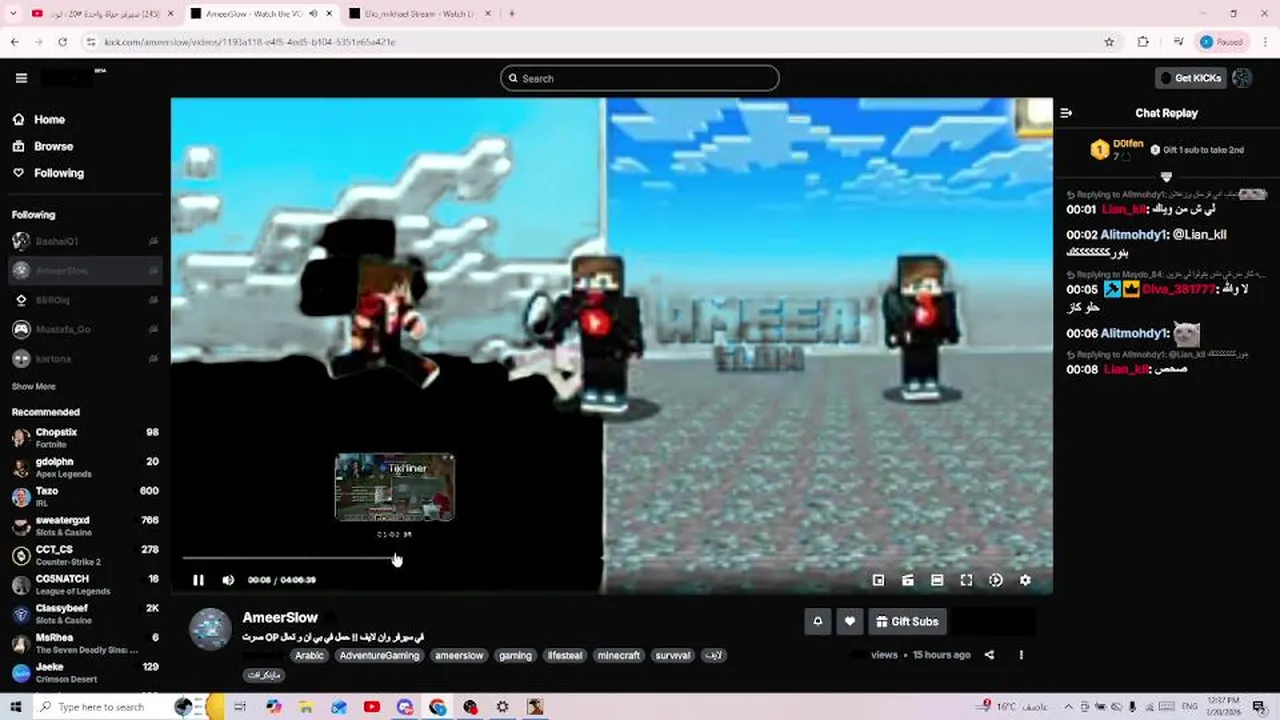Viewport: 1280px width, 720px height.
Task: Select the lifesteal tag
Action: point(564,656)
